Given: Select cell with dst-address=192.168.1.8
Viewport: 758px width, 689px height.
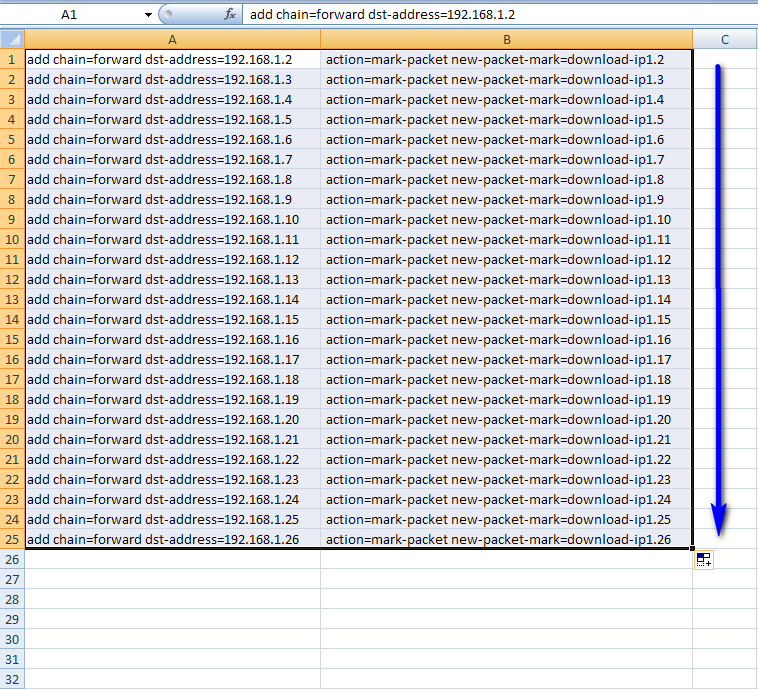Looking at the screenshot, I should [173, 179].
